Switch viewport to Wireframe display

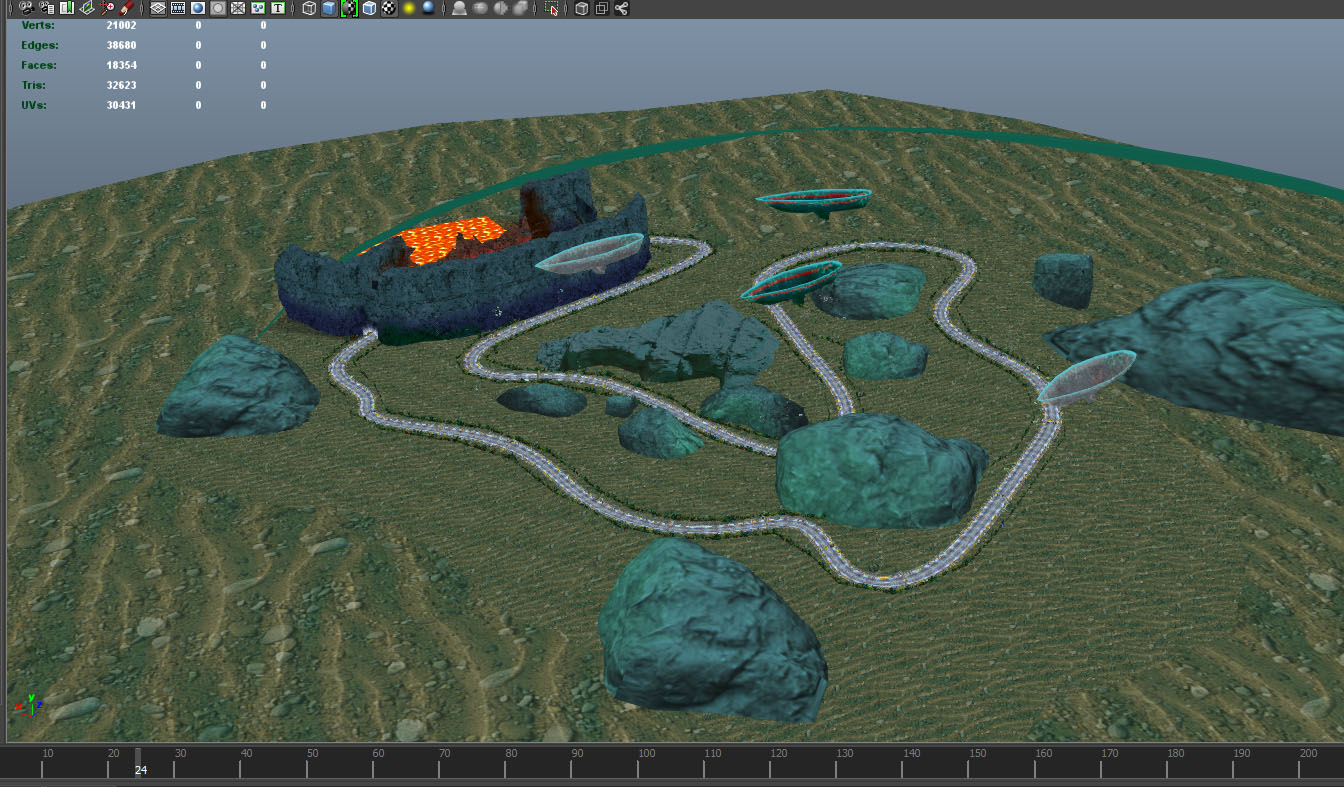[x=309, y=8]
